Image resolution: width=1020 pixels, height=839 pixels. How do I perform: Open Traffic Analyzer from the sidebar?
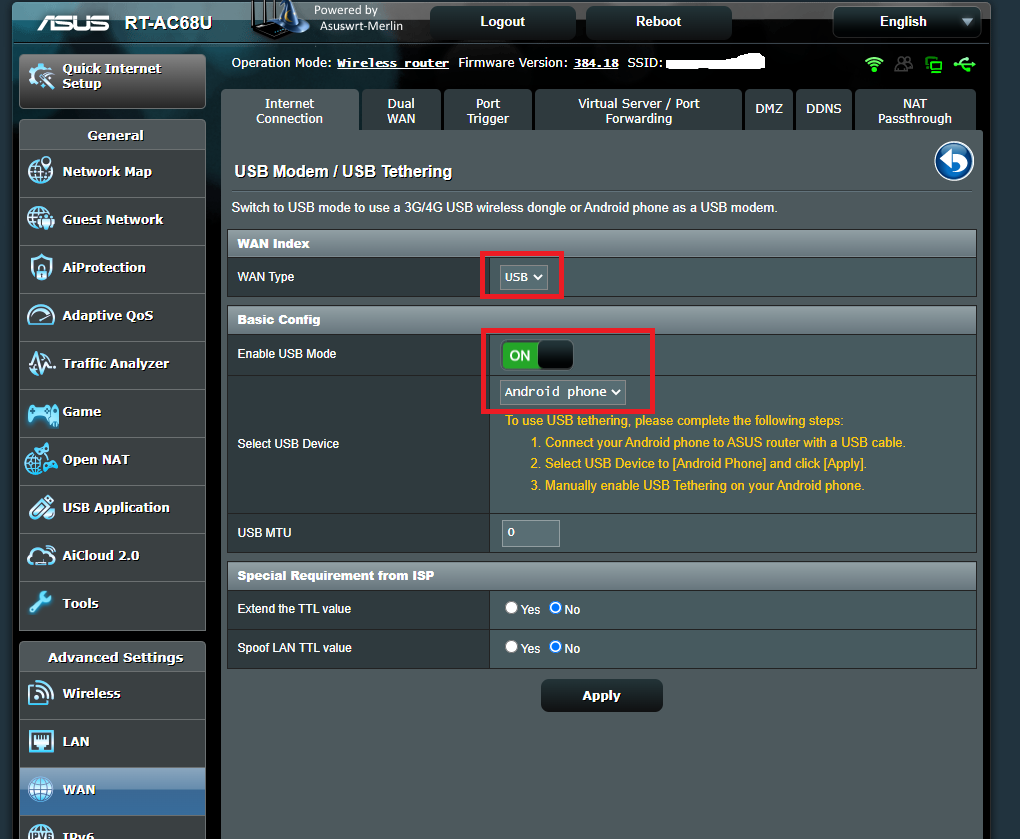tap(113, 364)
